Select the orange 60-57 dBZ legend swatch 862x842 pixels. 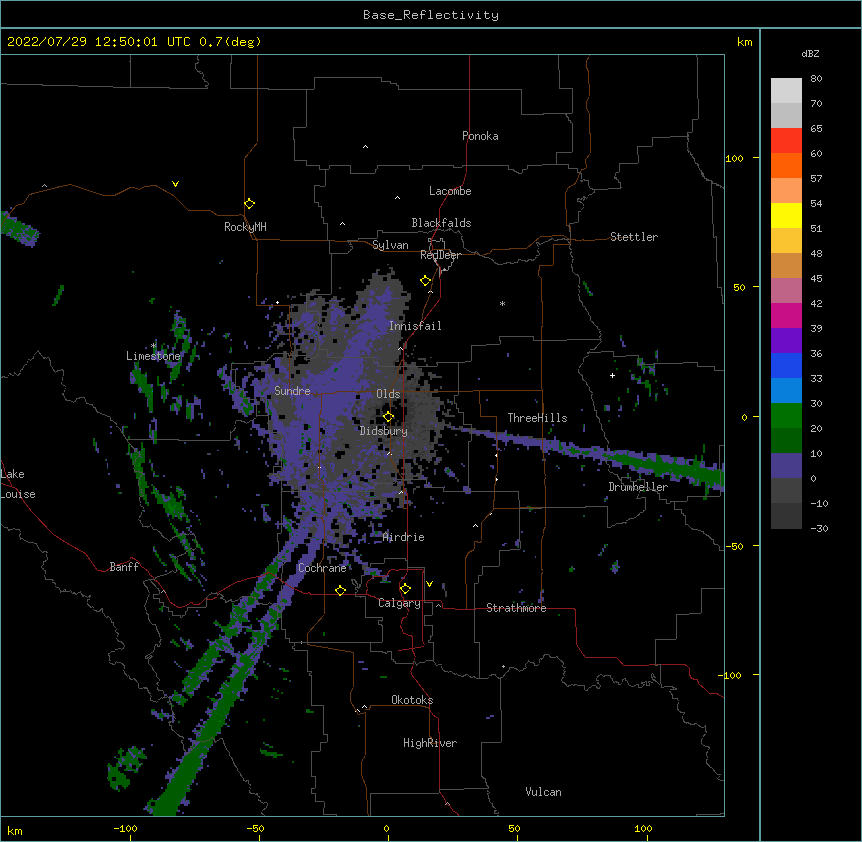[786, 165]
